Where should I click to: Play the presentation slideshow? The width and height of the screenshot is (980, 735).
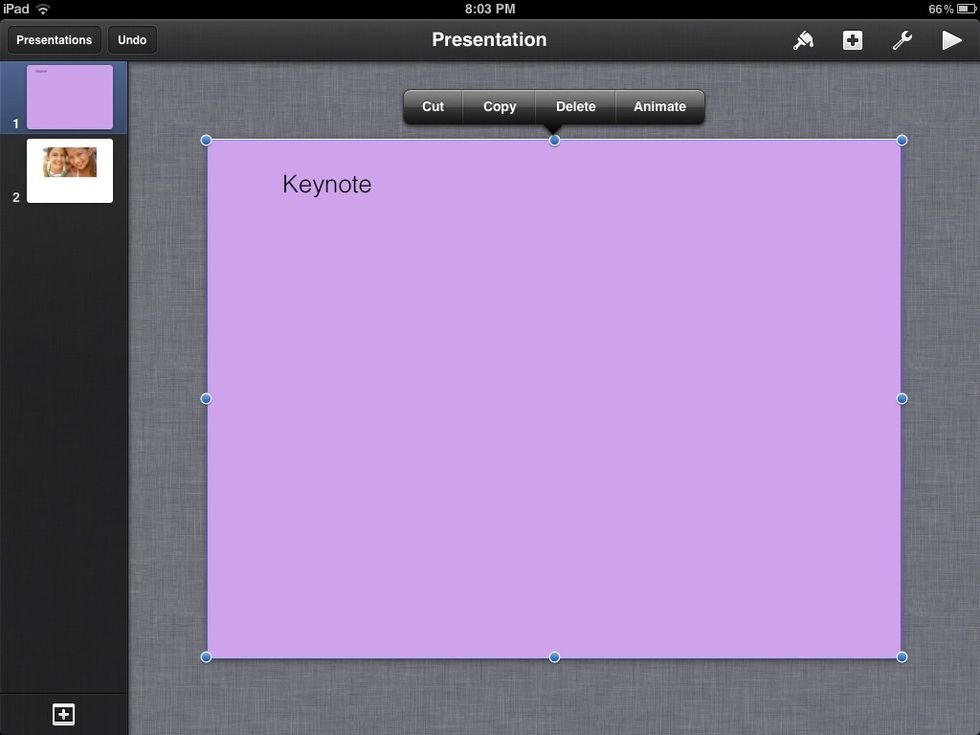coord(951,40)
